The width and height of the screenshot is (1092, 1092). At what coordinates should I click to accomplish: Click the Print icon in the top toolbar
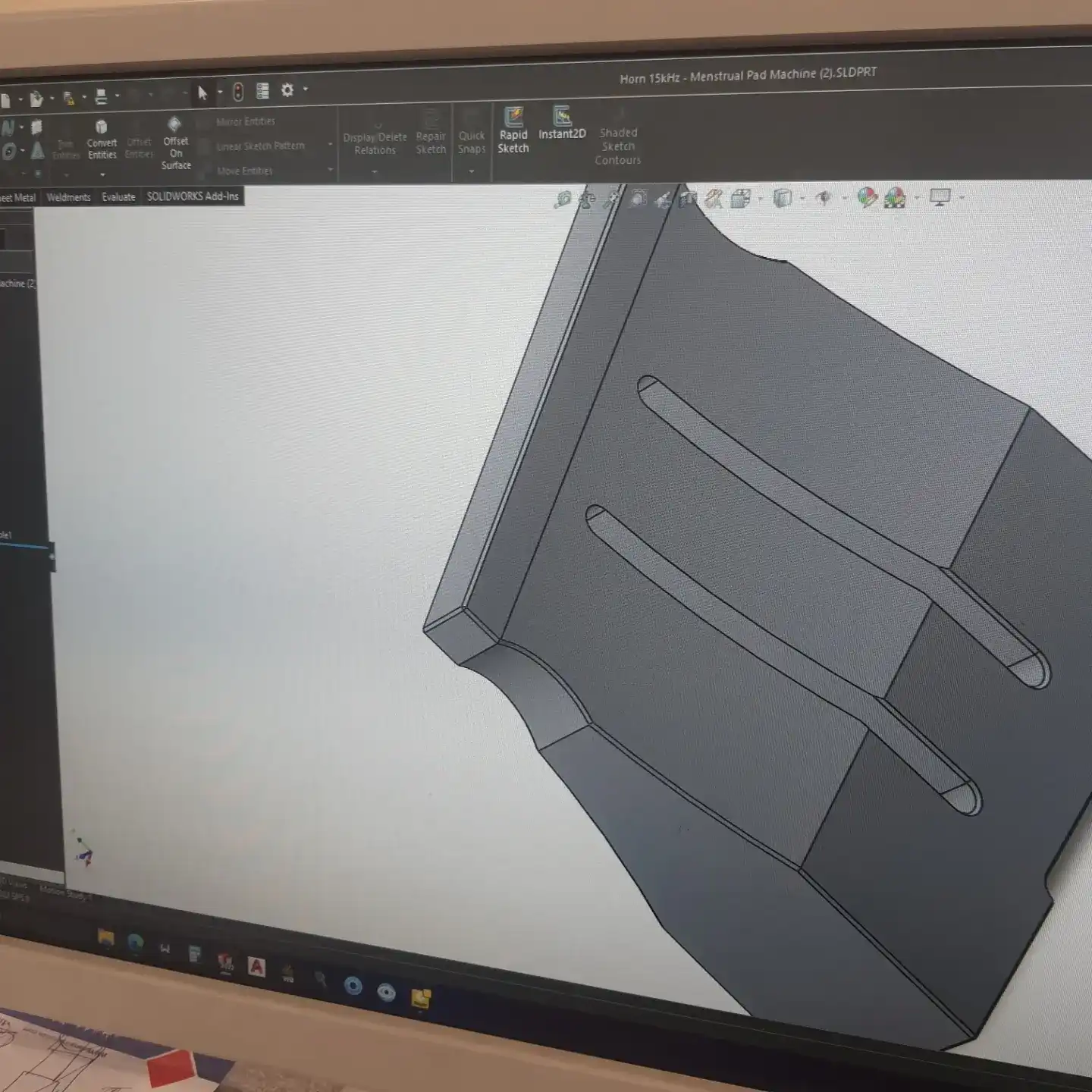pos(101,97)
